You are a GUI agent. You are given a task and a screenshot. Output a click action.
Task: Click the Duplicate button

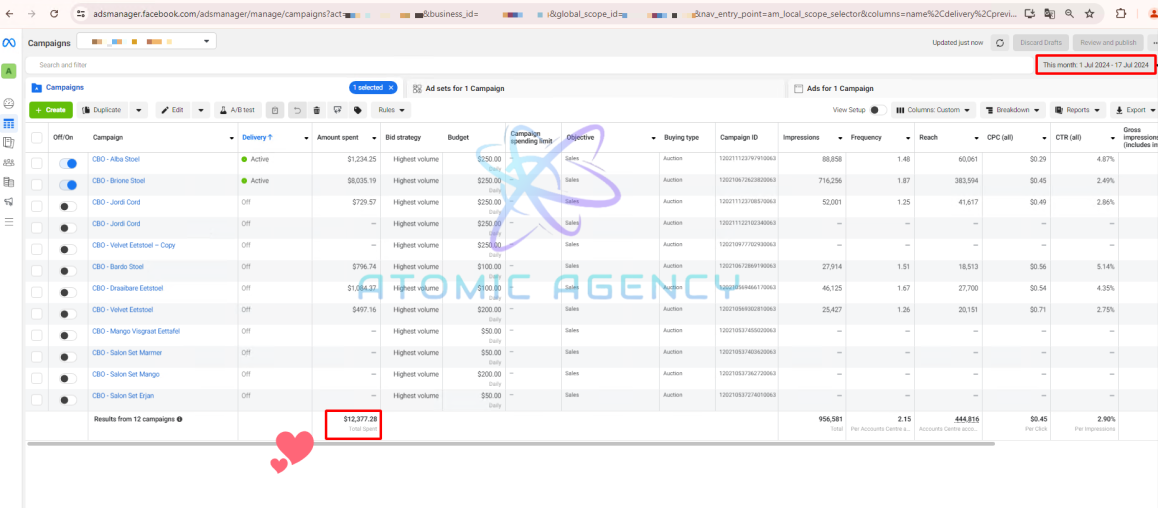click(x=103, y=110)
